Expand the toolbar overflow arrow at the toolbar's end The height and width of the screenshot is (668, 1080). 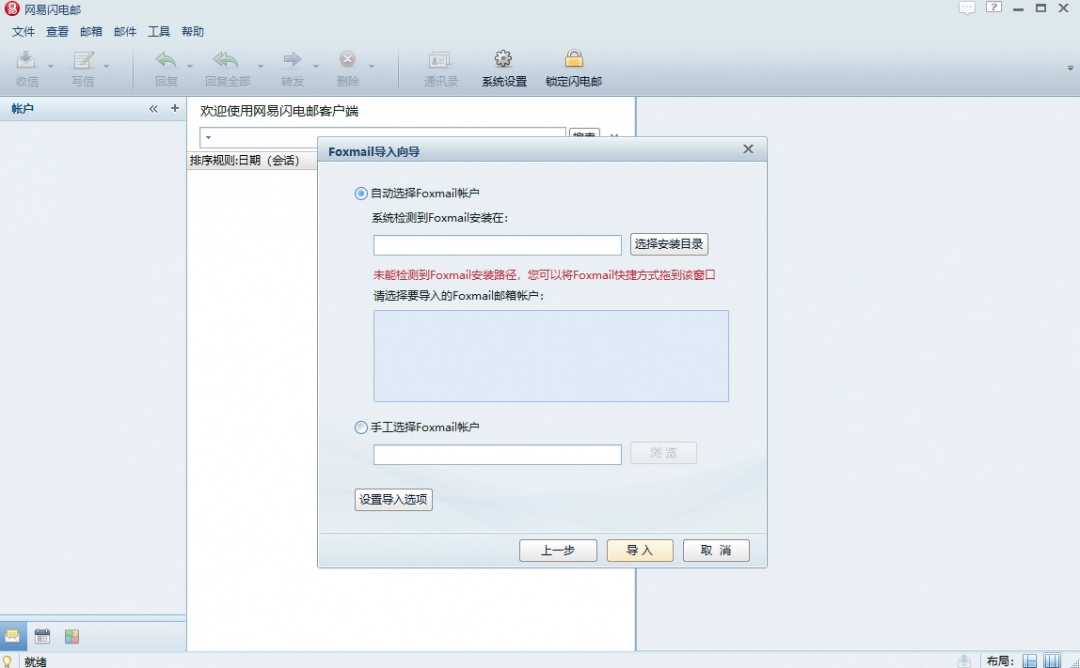(x=1070, y=68)
